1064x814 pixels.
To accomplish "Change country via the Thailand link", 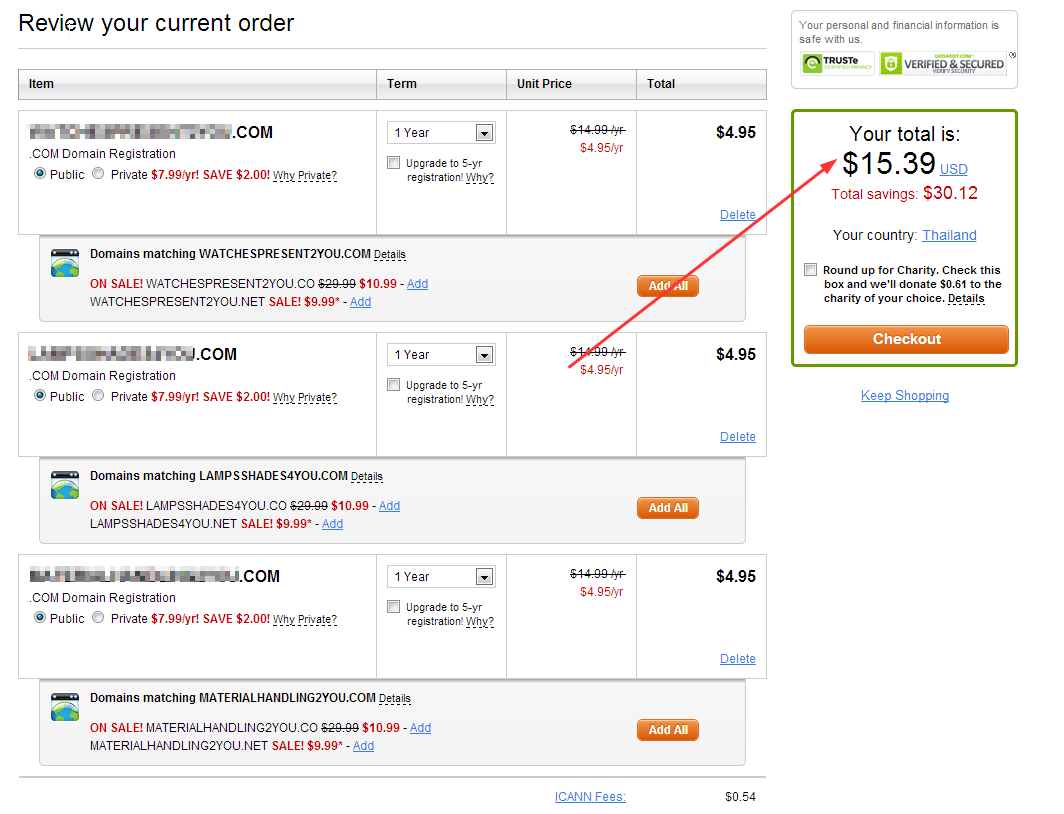I will 948,236.
